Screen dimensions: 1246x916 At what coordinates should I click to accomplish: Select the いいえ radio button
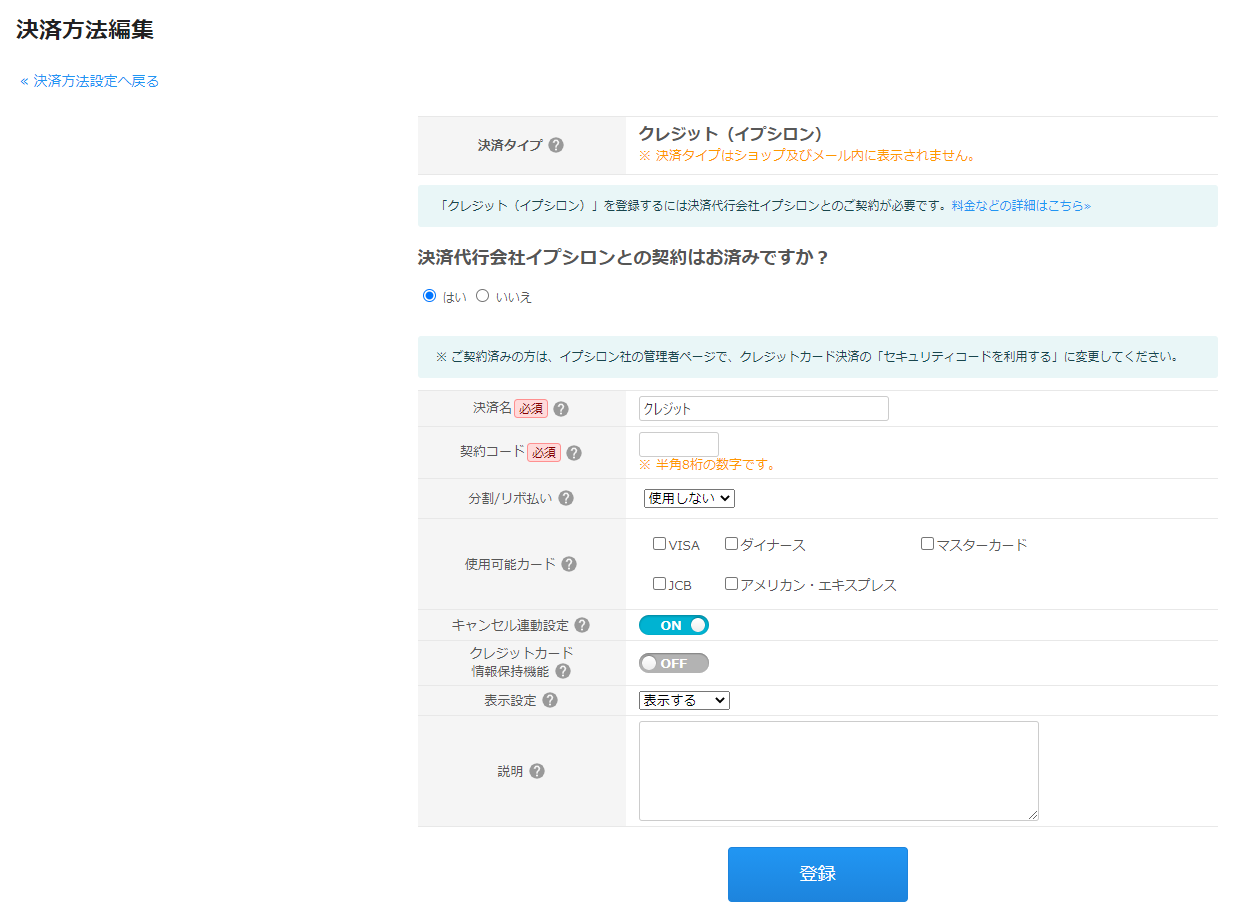483,295
